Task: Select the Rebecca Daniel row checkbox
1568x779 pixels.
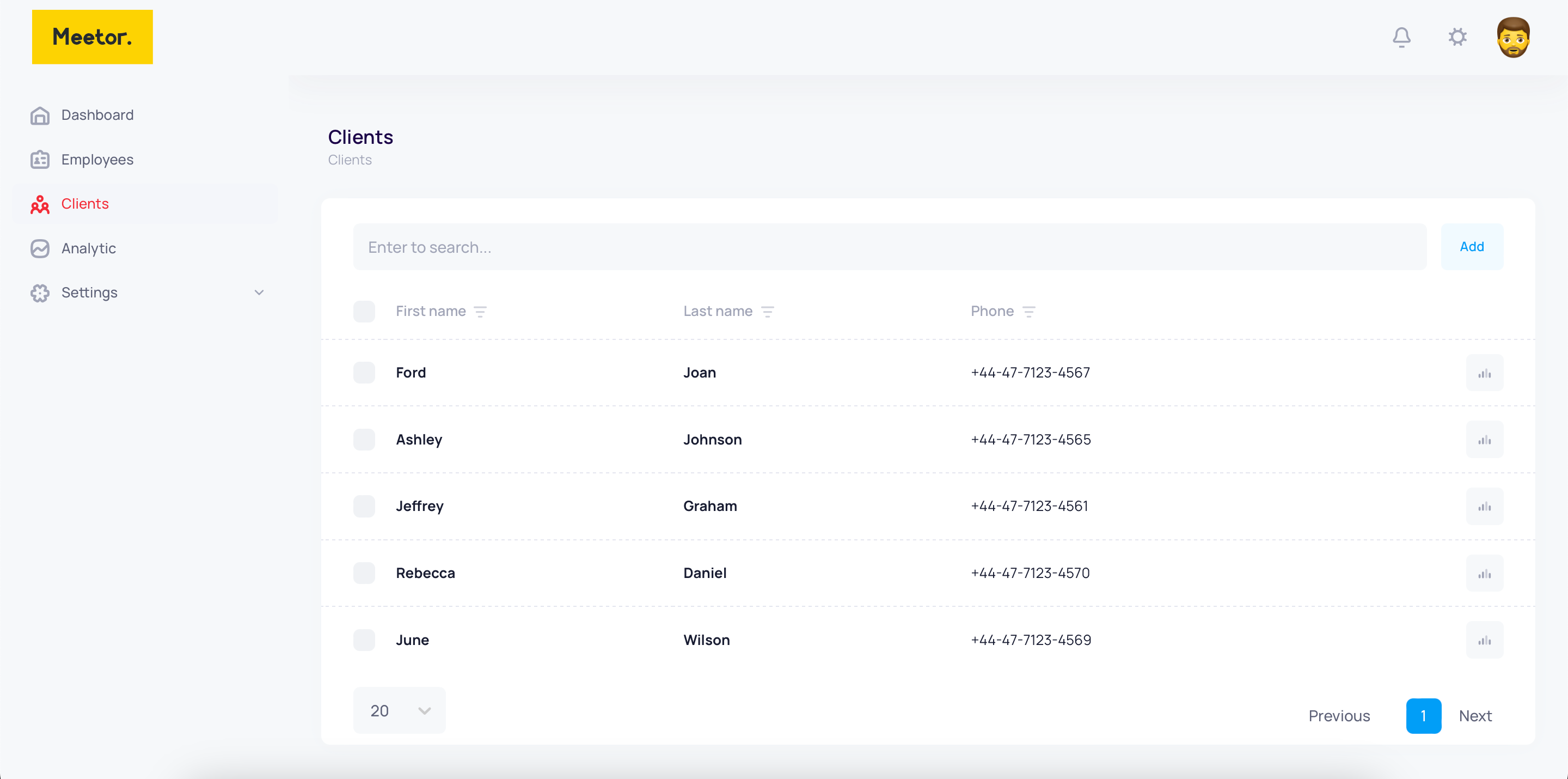Action: tap(364, 573)
